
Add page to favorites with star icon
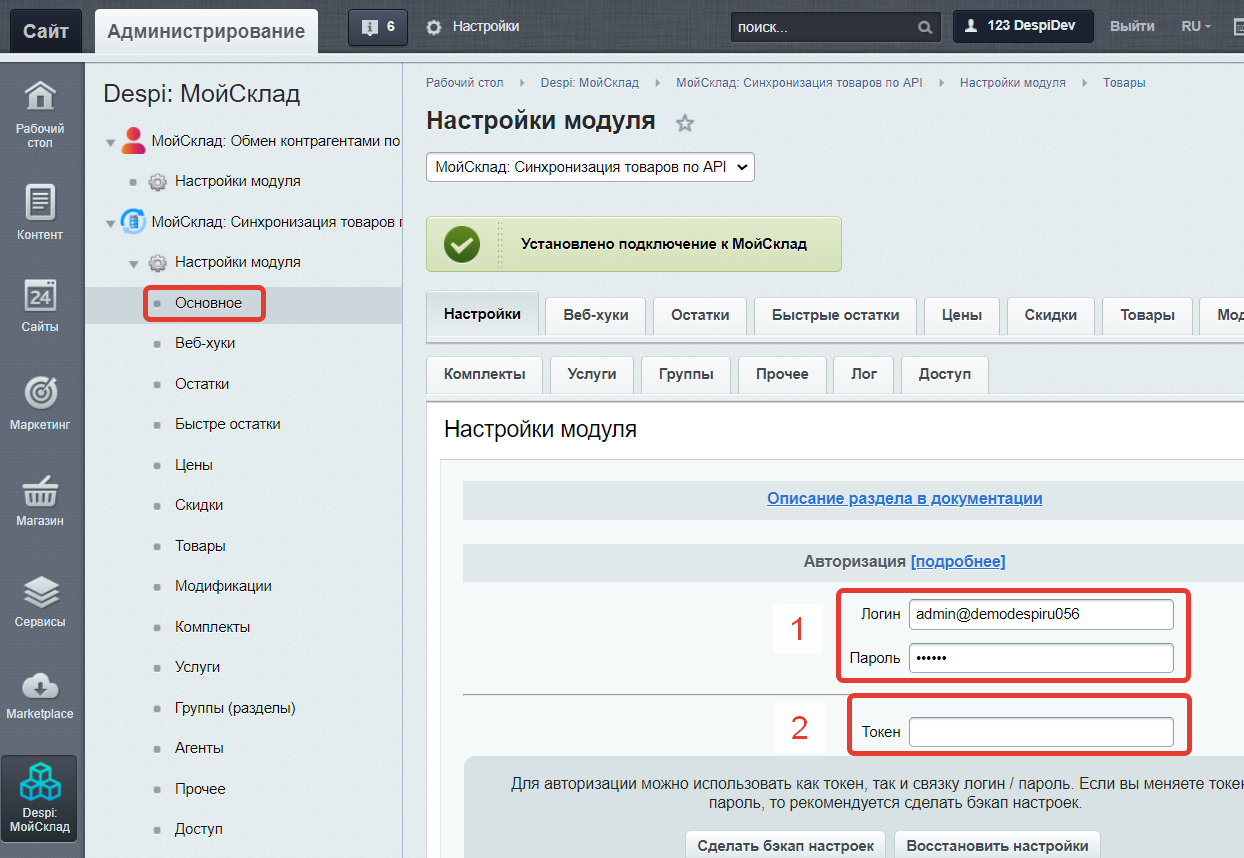tap(685, 123)
